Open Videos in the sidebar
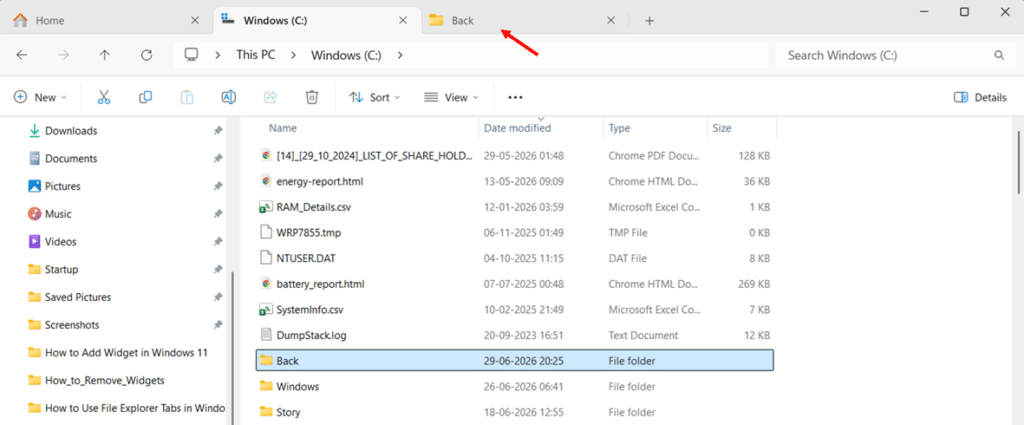Image resolution: width=1024 pixels, height=425 pixels. (61, 242)
